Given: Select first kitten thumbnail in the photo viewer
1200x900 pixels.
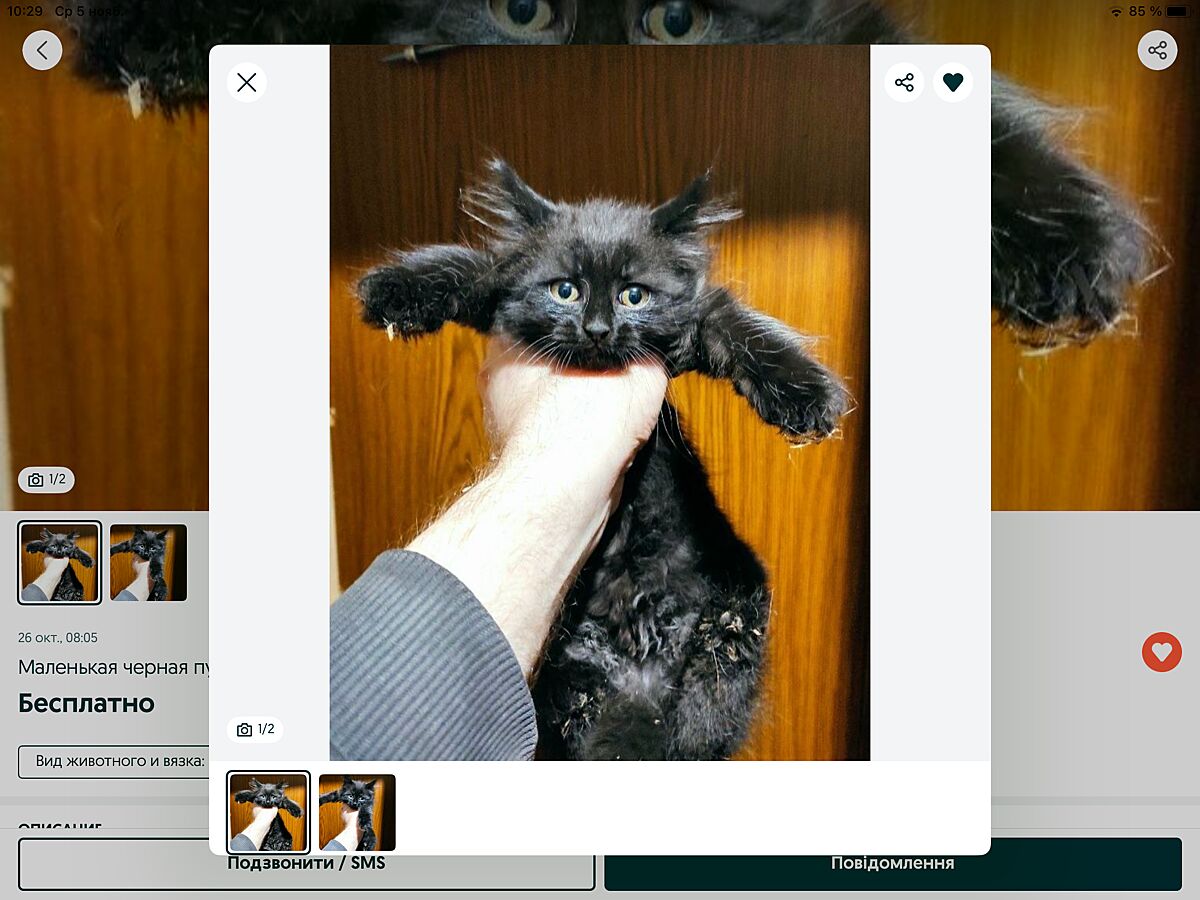Looking at the screenshot, I should [x=269, y=812].
